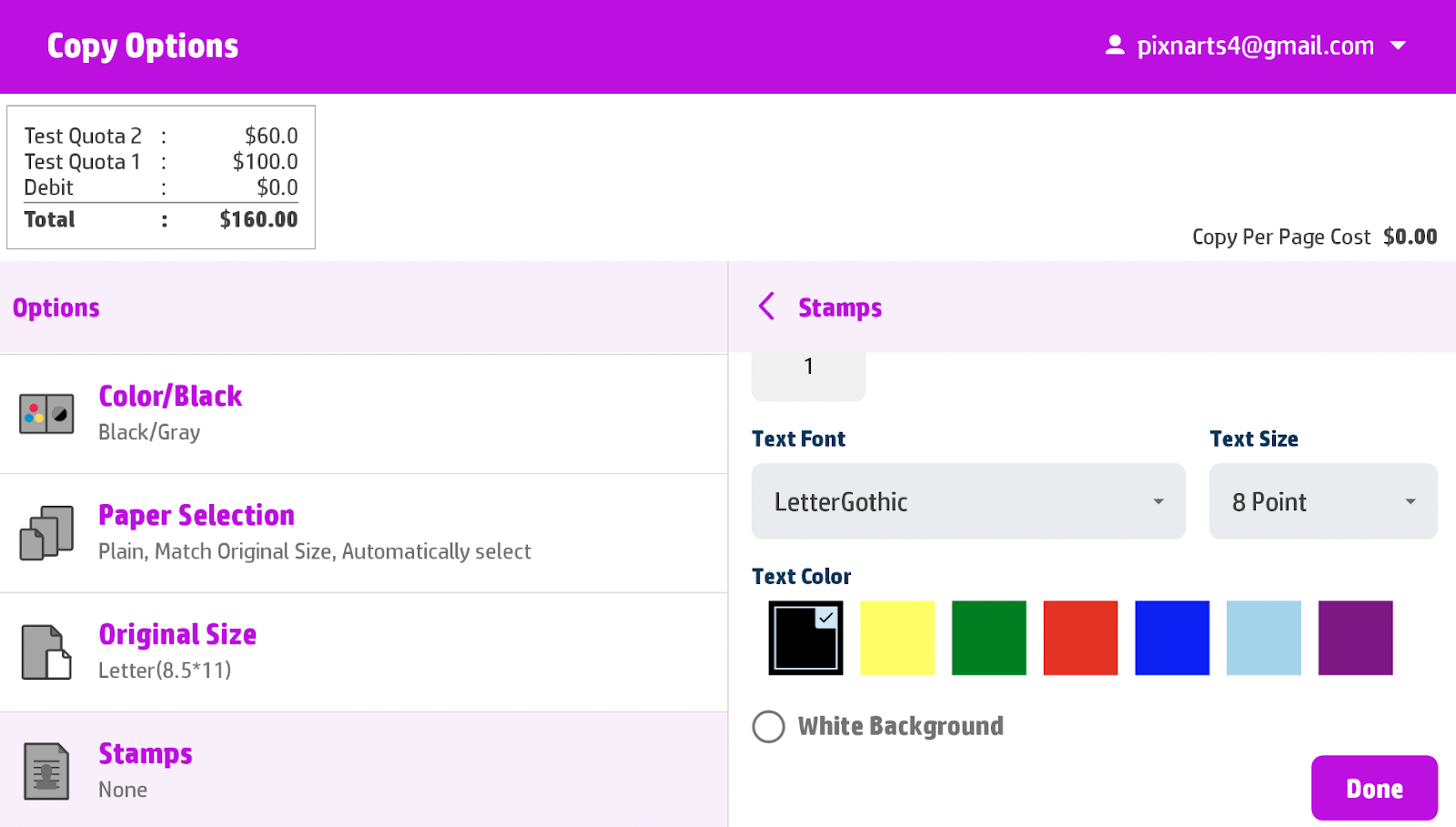Screen dimensions: 1456x827
Task: Expand the pixnarts4@gmail.com account dropdown arrow
Action: (x=1399, y=45)
